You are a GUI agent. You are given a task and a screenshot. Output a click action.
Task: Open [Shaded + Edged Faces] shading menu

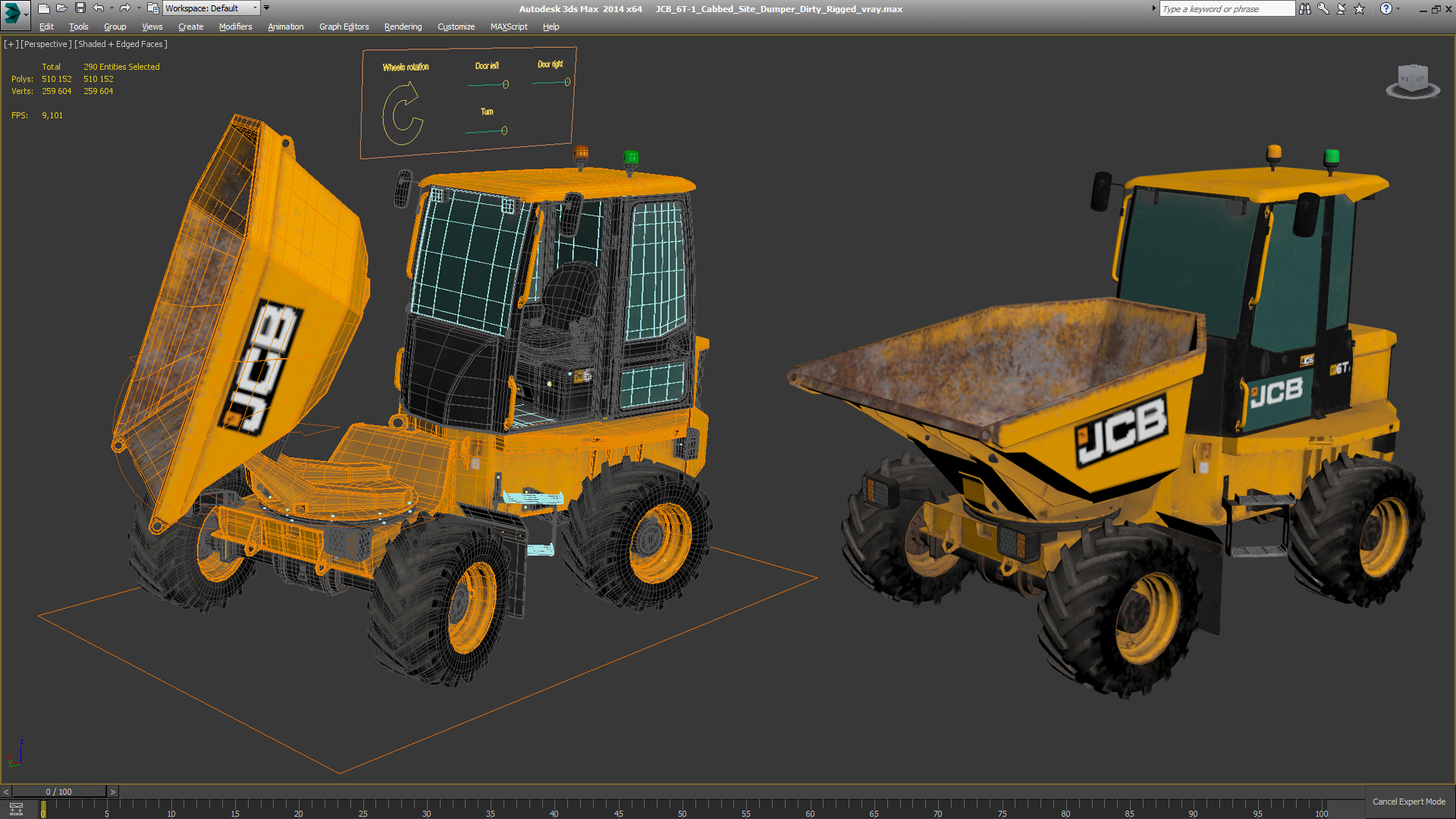[x=121, y=44]
